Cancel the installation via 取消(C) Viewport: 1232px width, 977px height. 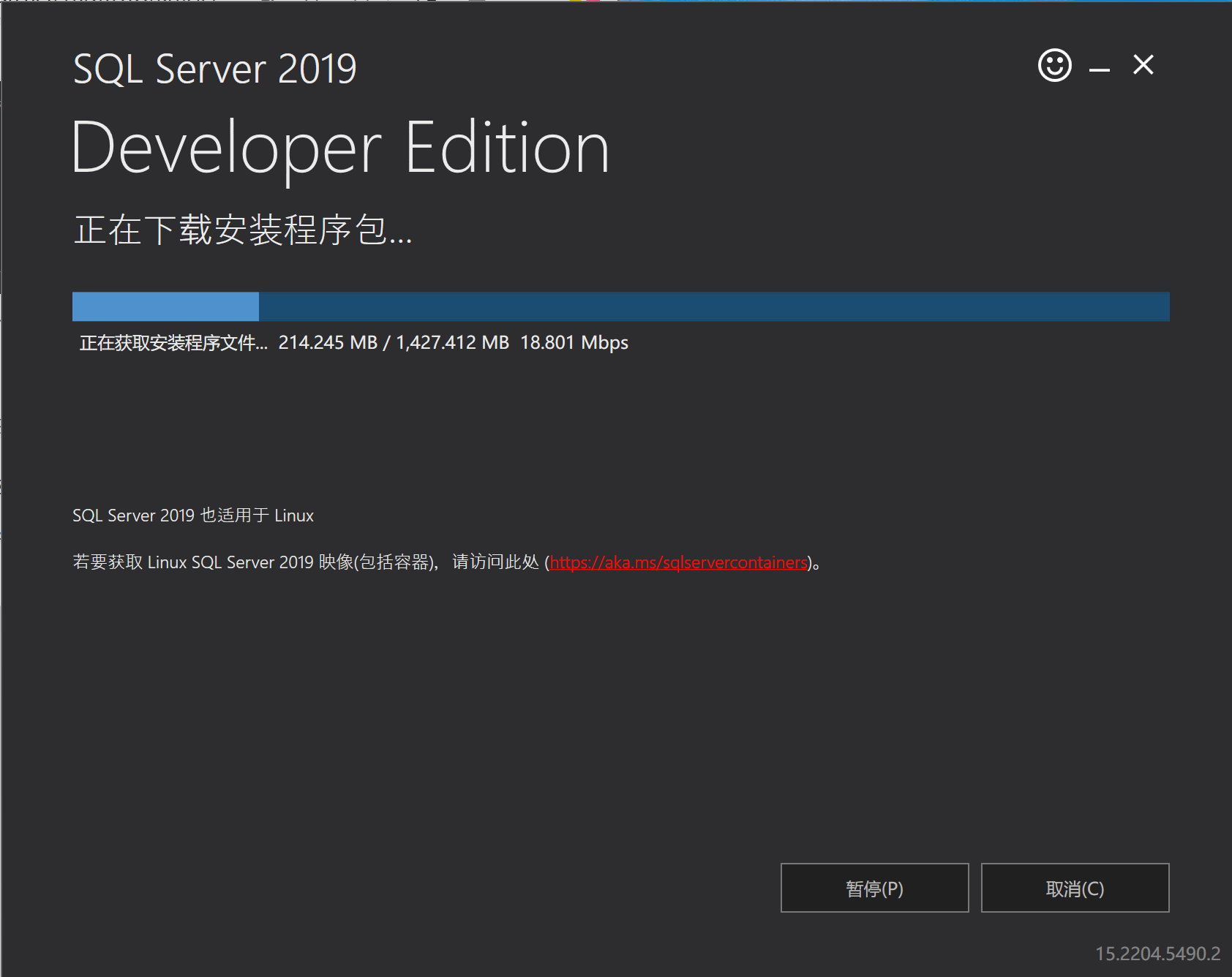pos(1075,888)
